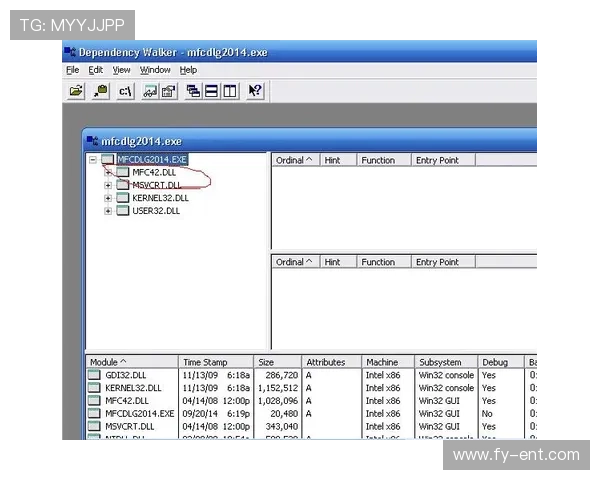Sort lower pane by Function column
Image resolution: width=600 pixels, height=480 pixels.
(384, 262)
